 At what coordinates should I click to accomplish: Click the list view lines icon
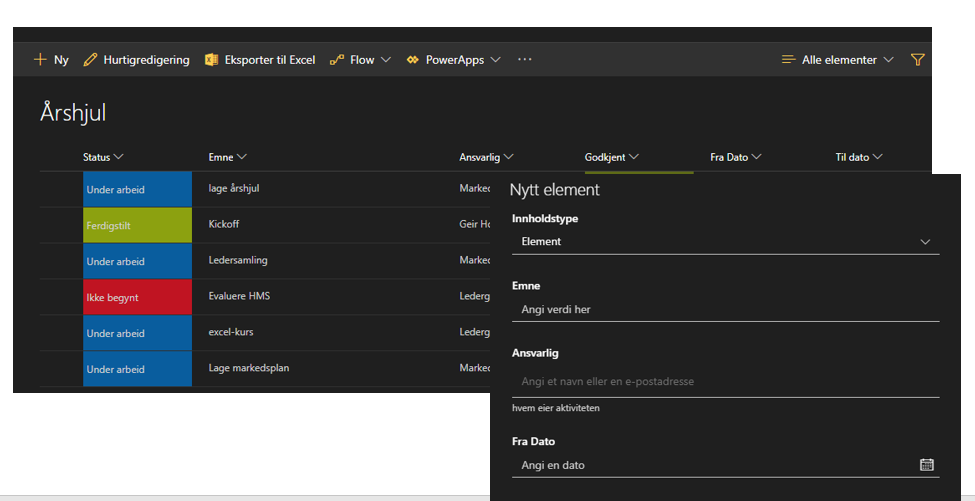788,60
